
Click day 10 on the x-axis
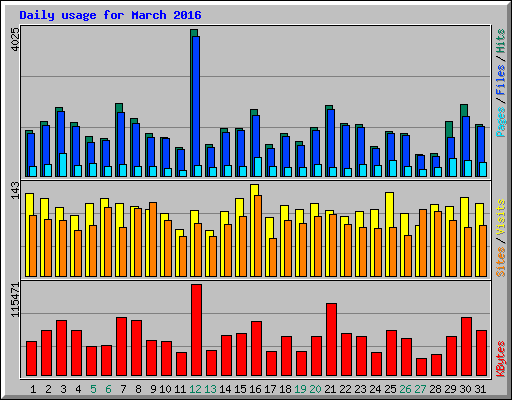point(165,389)
